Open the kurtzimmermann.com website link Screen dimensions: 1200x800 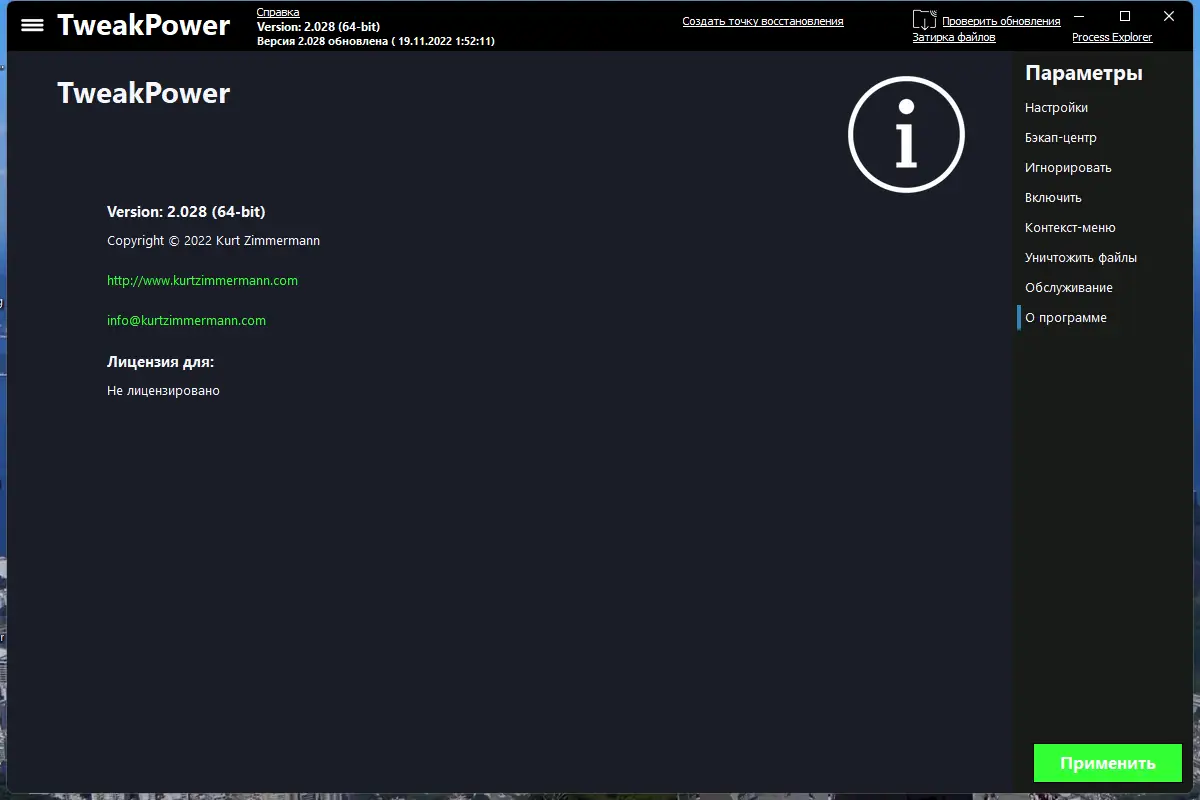click(x=202, y=281)
